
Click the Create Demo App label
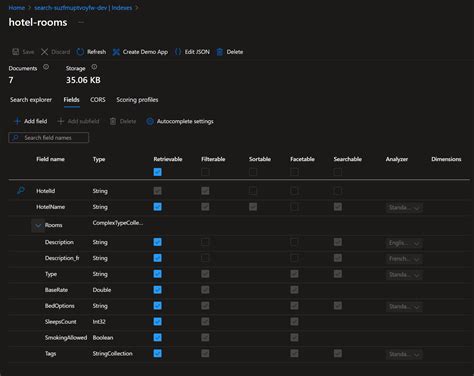pyautogui.click(x=145, y=52)
